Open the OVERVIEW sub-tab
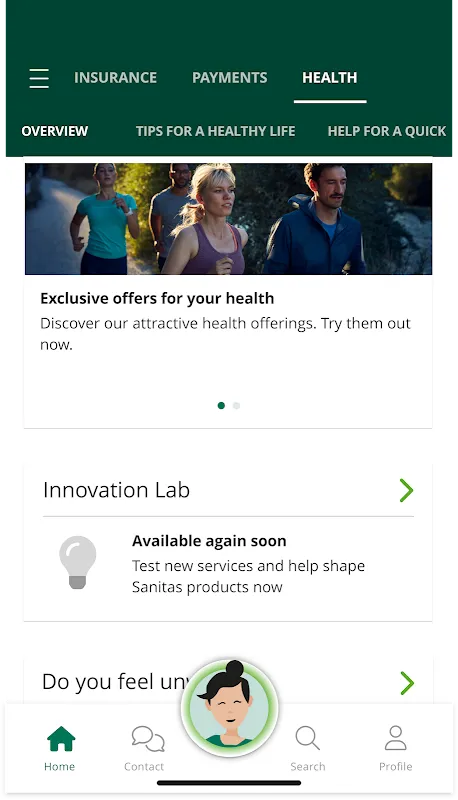Screen dimensions: 458x800 click(x=55, y=131)
